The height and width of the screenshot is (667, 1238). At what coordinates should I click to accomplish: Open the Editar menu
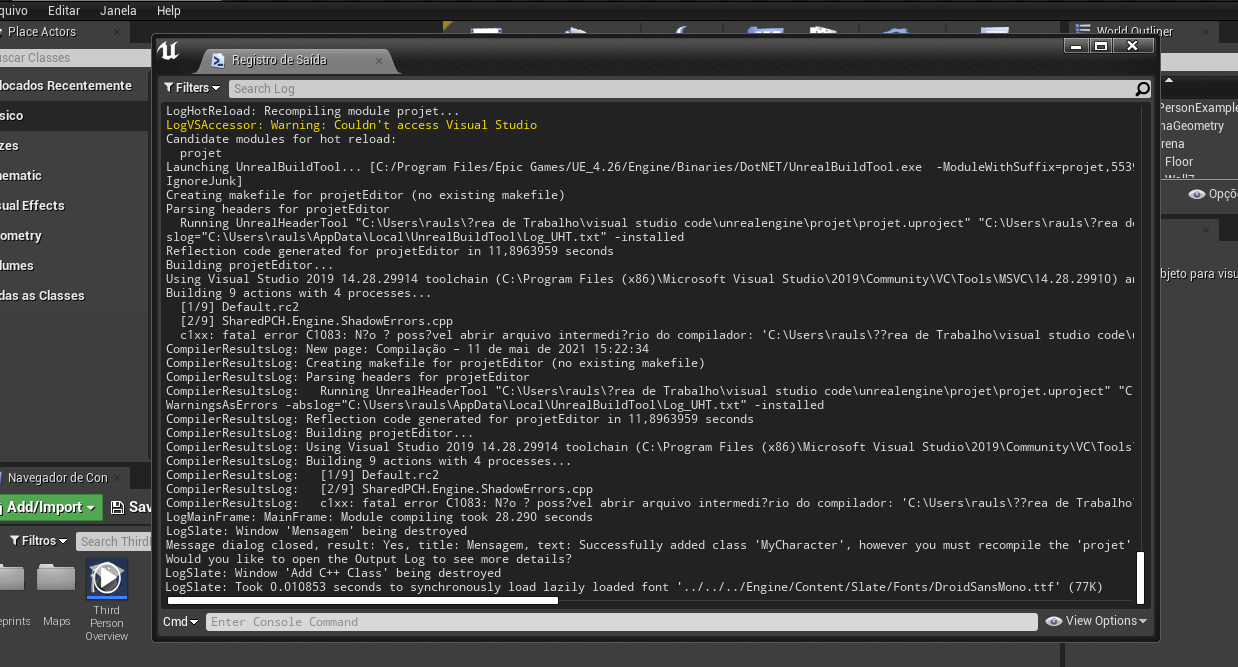point(64,10)
